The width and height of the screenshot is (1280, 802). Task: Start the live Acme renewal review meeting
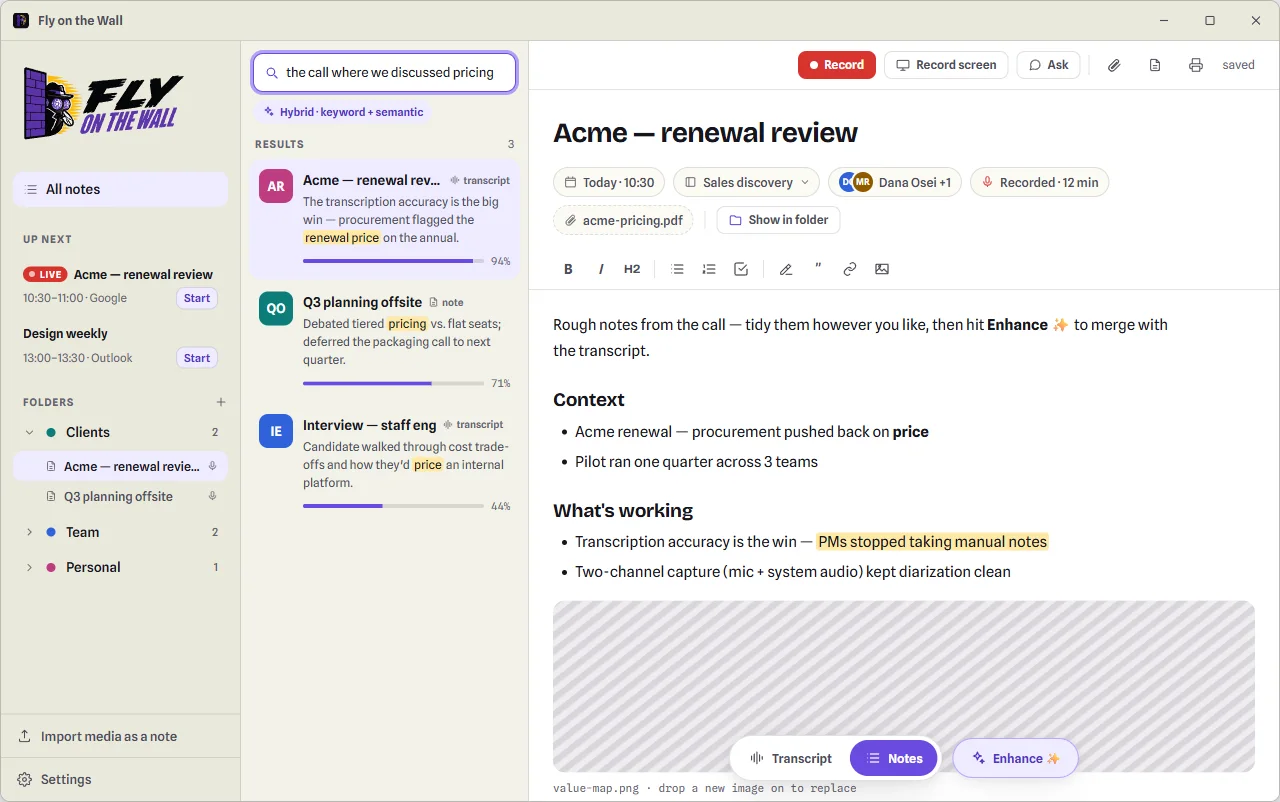[197, 298]
